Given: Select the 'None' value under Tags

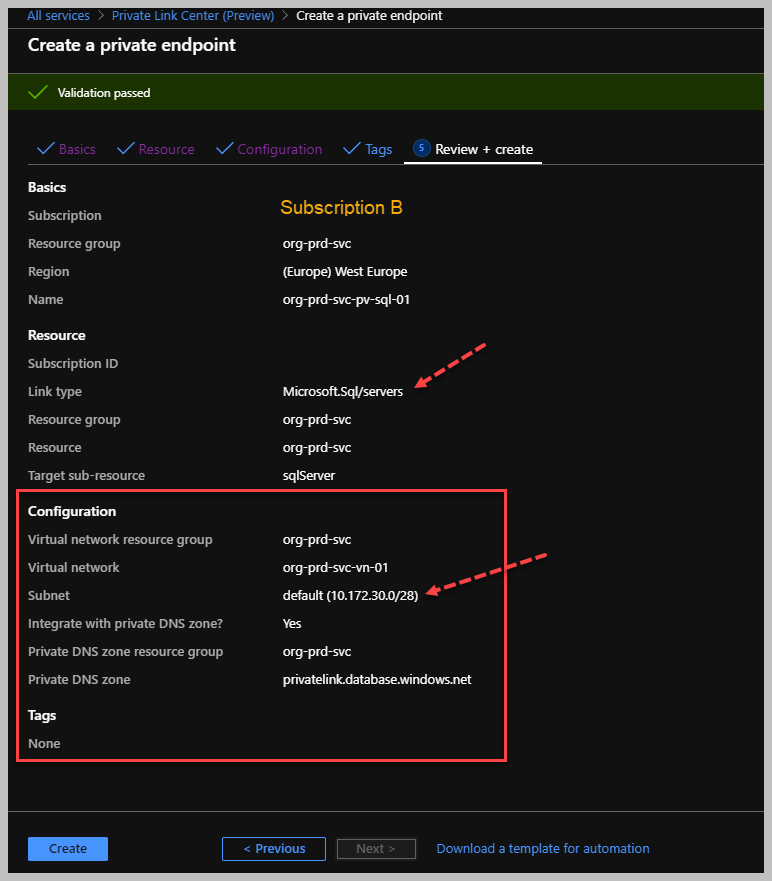Looking at the screenshot, I should pos(44,743).
